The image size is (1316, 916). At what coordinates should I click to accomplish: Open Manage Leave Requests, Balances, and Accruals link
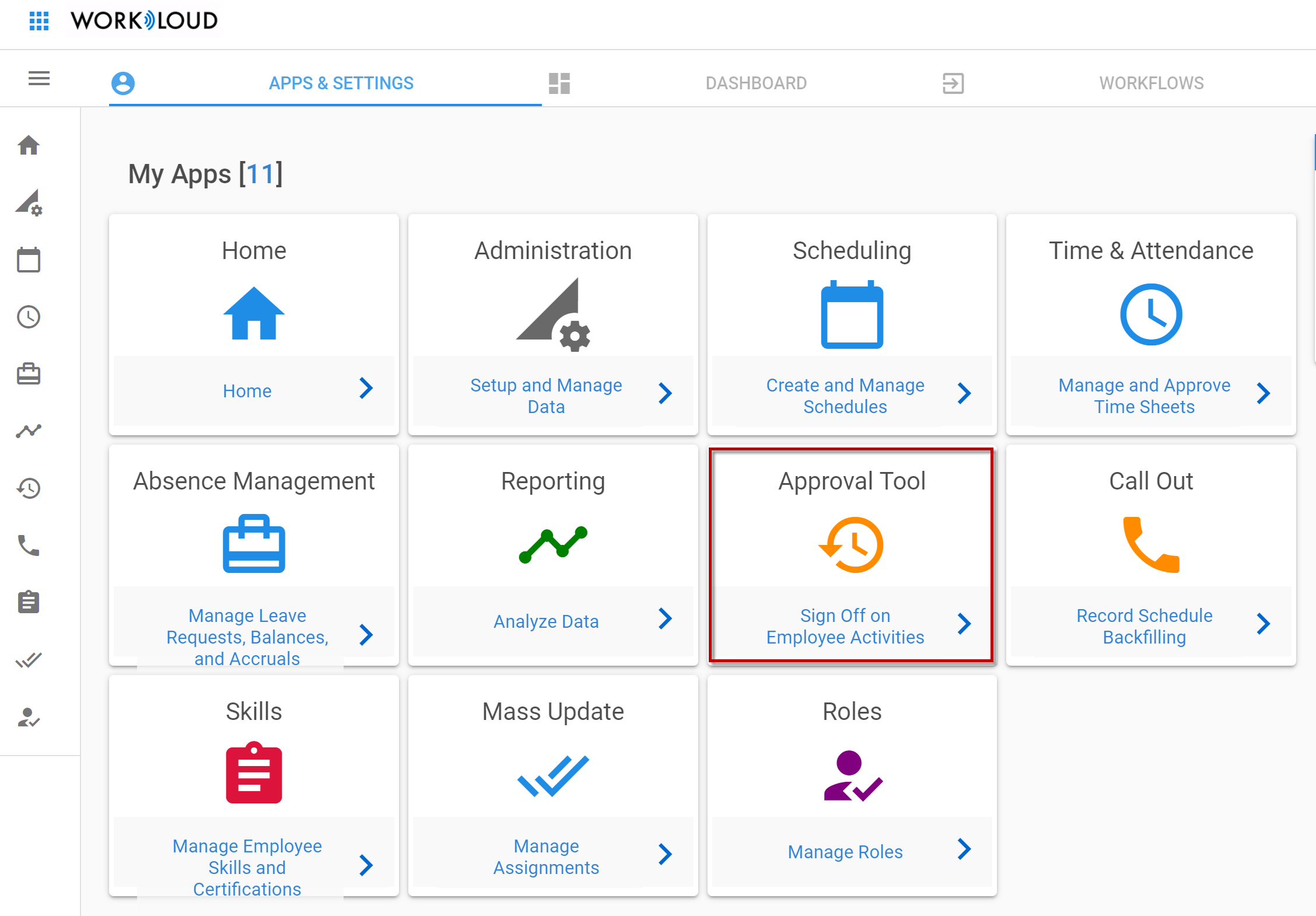point(247,637)
